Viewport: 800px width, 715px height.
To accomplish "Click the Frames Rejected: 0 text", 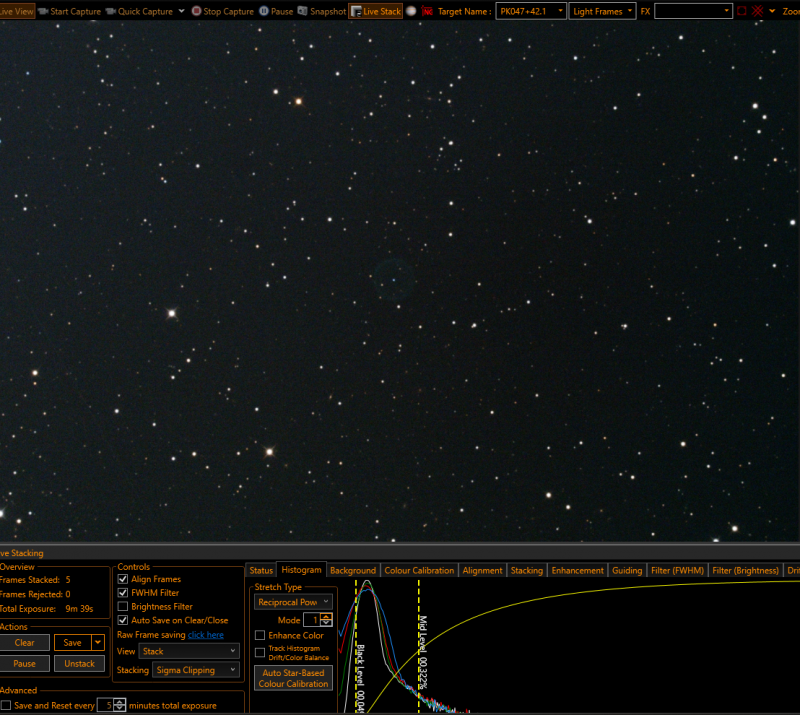I will (x=35, y=594).
